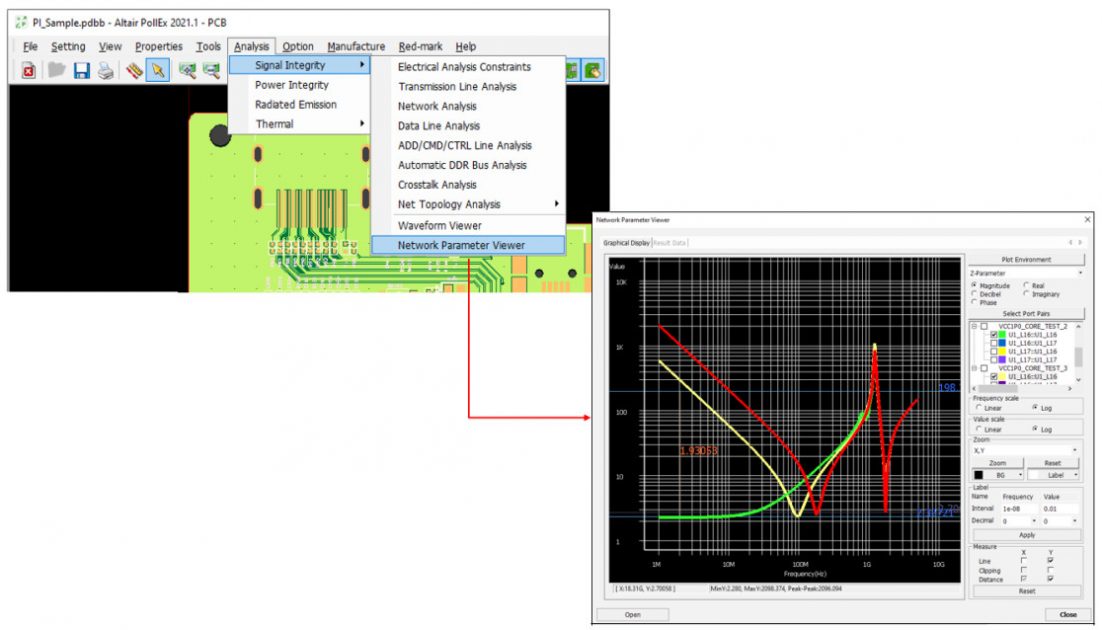
Task: Open Power Integrity from Analysis menu
Action: tap(291, 85)
